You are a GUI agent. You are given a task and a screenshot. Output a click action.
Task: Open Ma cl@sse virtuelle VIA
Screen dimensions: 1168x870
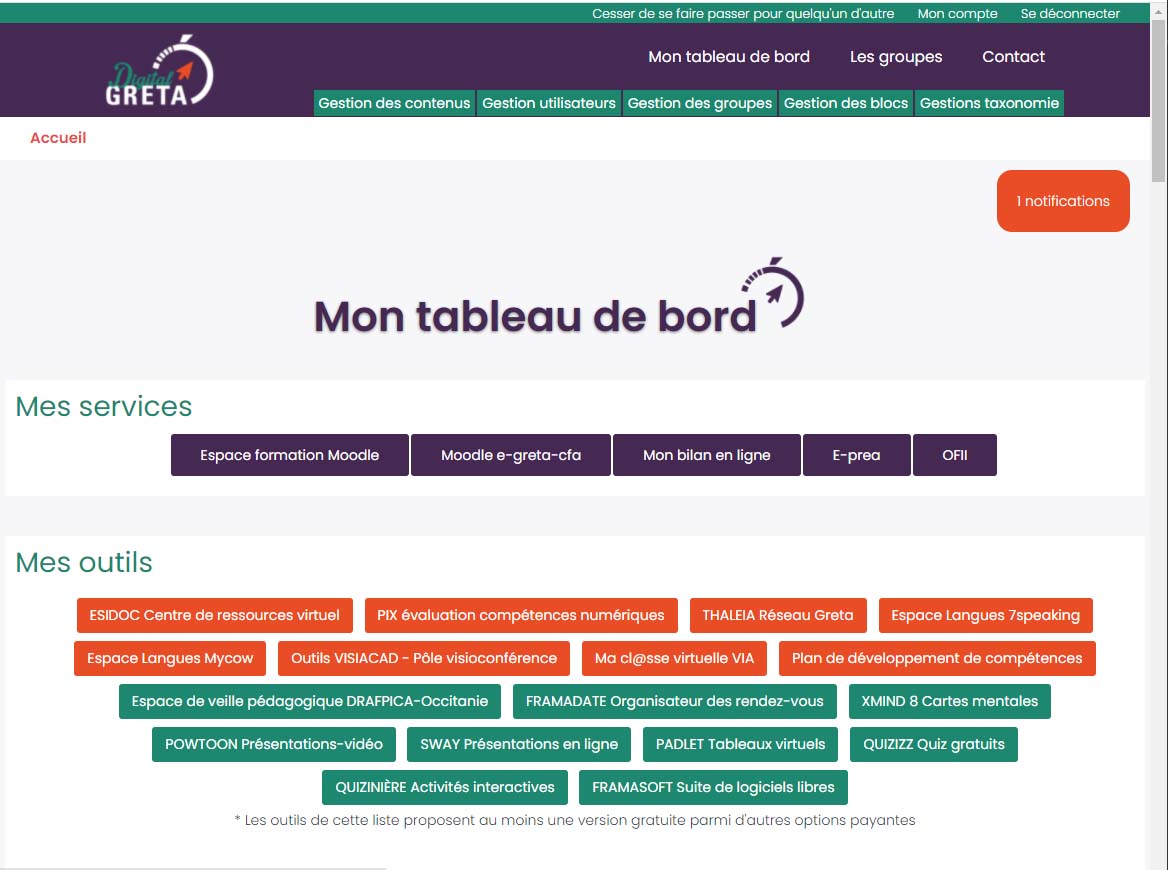click(674, 658)
